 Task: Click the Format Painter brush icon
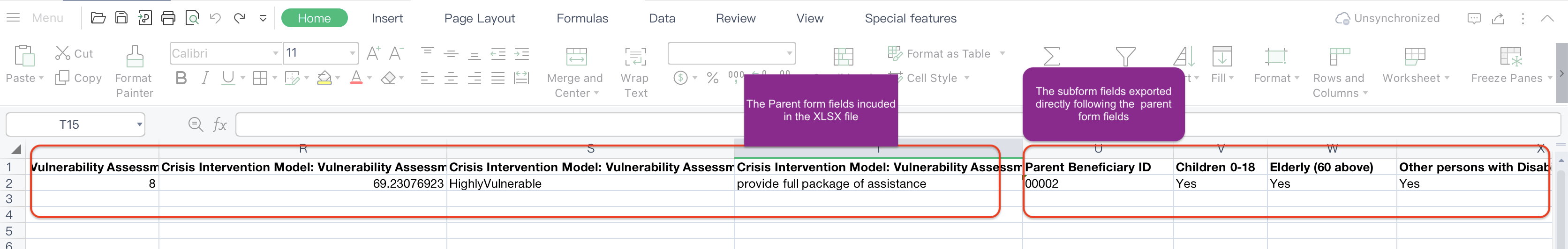coord(135,56)
